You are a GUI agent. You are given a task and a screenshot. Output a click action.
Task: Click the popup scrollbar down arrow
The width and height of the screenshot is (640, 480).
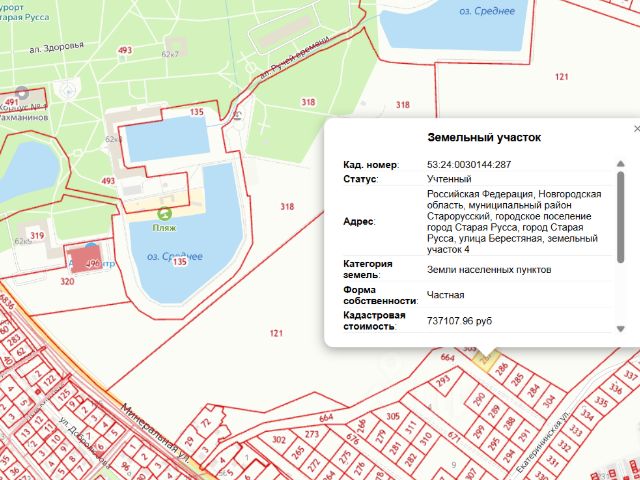(x=620, y=329)
